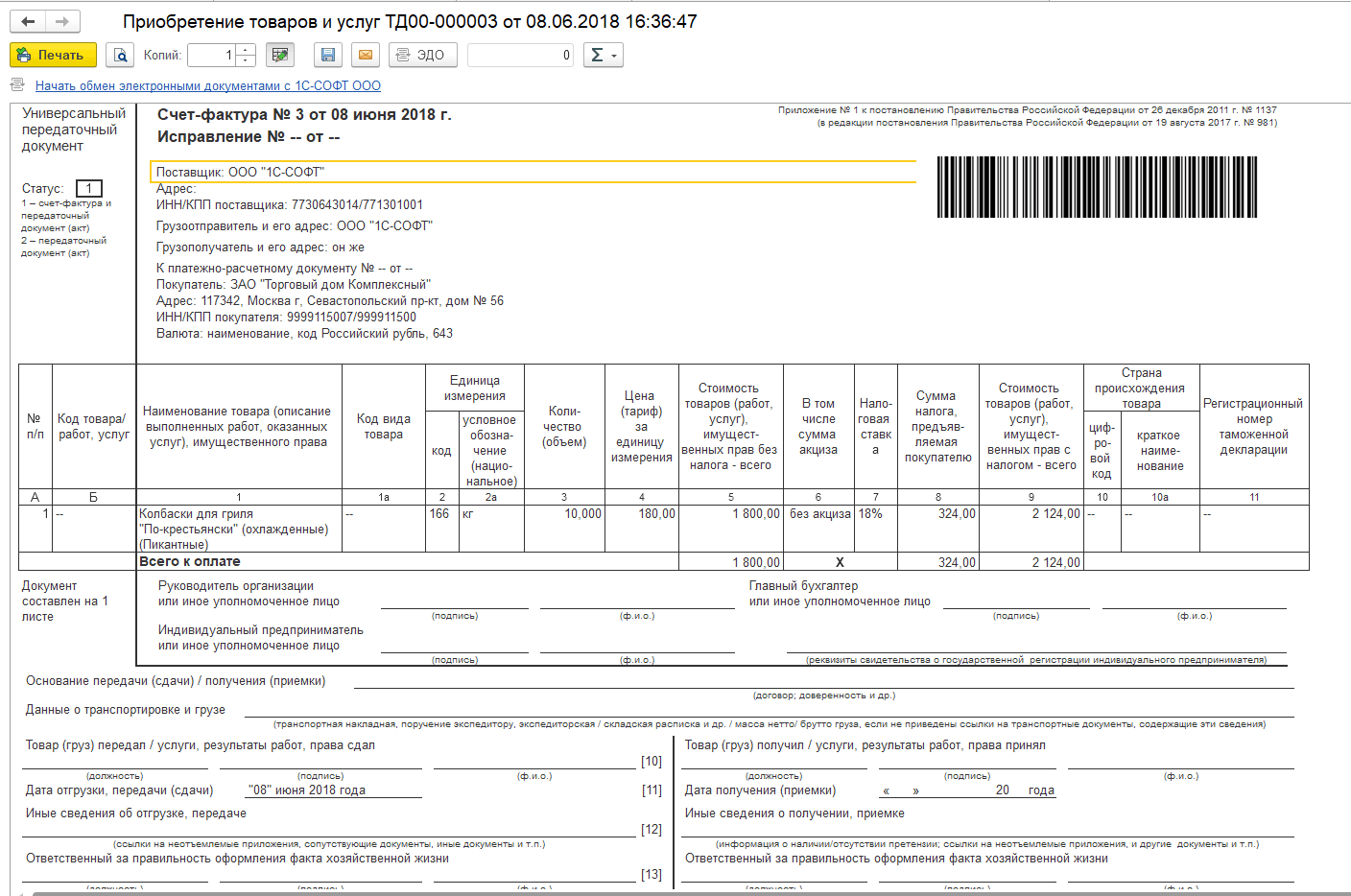This screenshot has width=1351, height=896.
Task: Click the Документ составлен на 1 листе cell
Action: pos(65,601)
